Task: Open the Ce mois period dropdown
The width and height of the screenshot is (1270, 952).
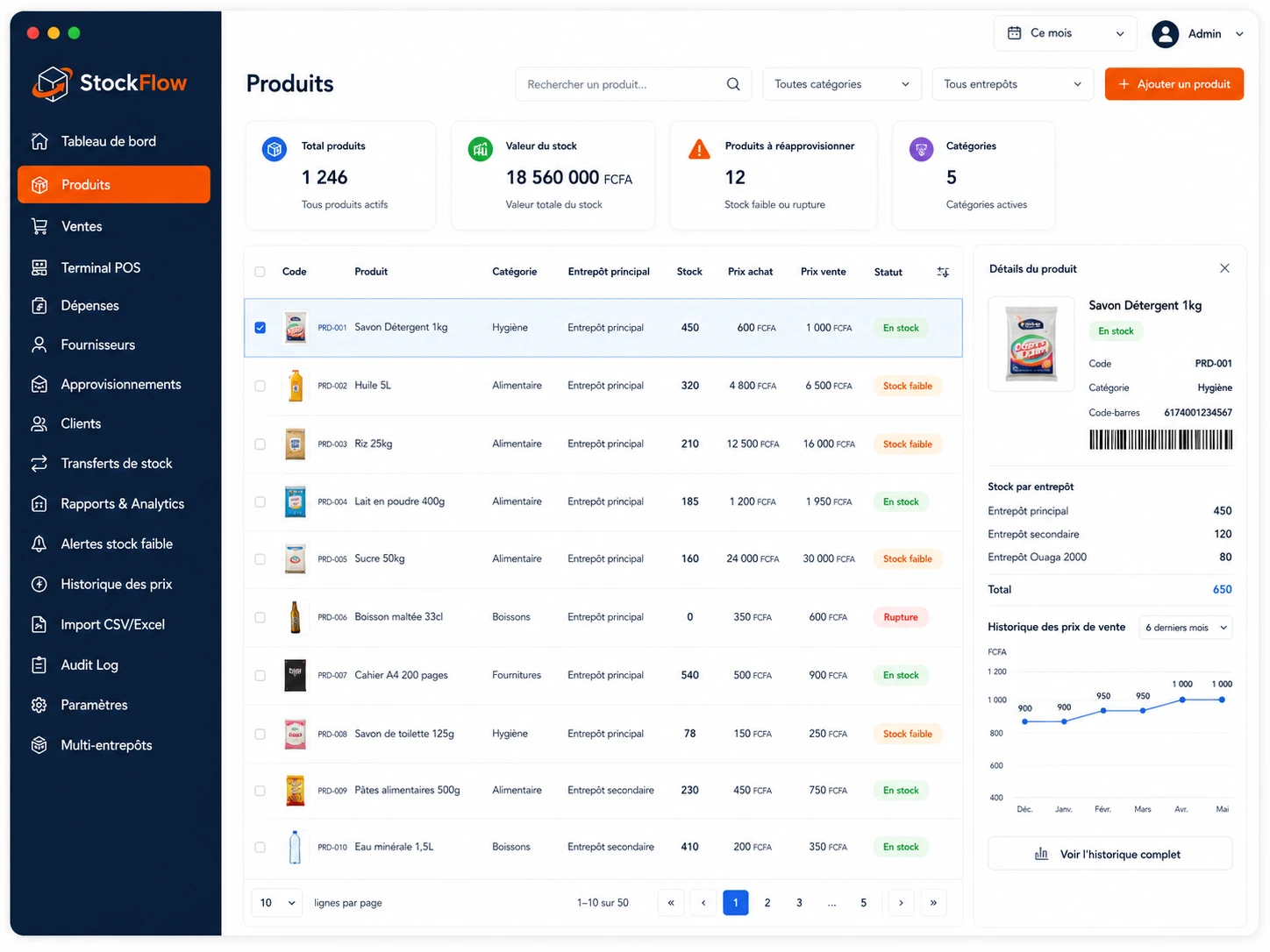Action: pos(1065,33)
